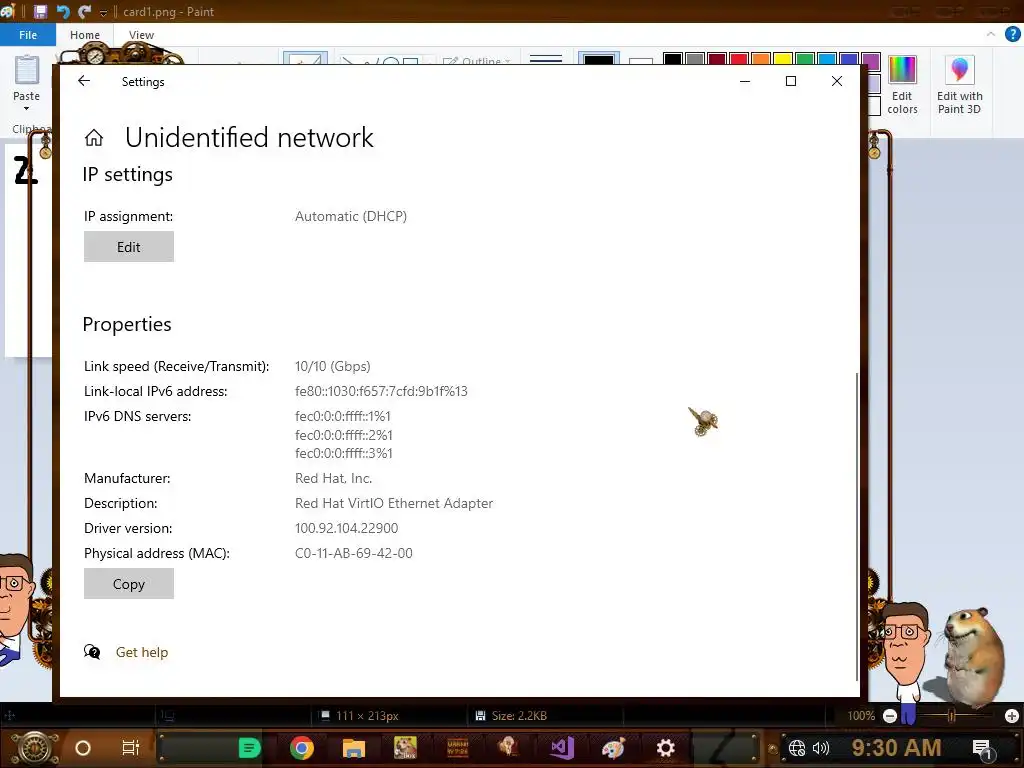Switch to Paint via its taskbar palette icon
1024x768 pixels.
click(613, 748)
